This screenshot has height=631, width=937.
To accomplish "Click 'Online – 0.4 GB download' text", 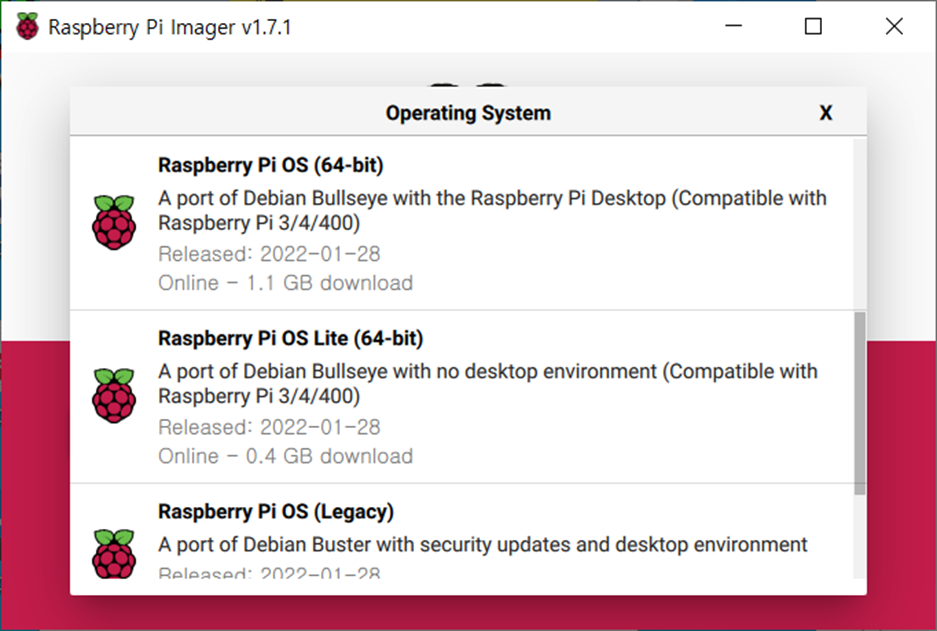I will click(x=286, y=456).
